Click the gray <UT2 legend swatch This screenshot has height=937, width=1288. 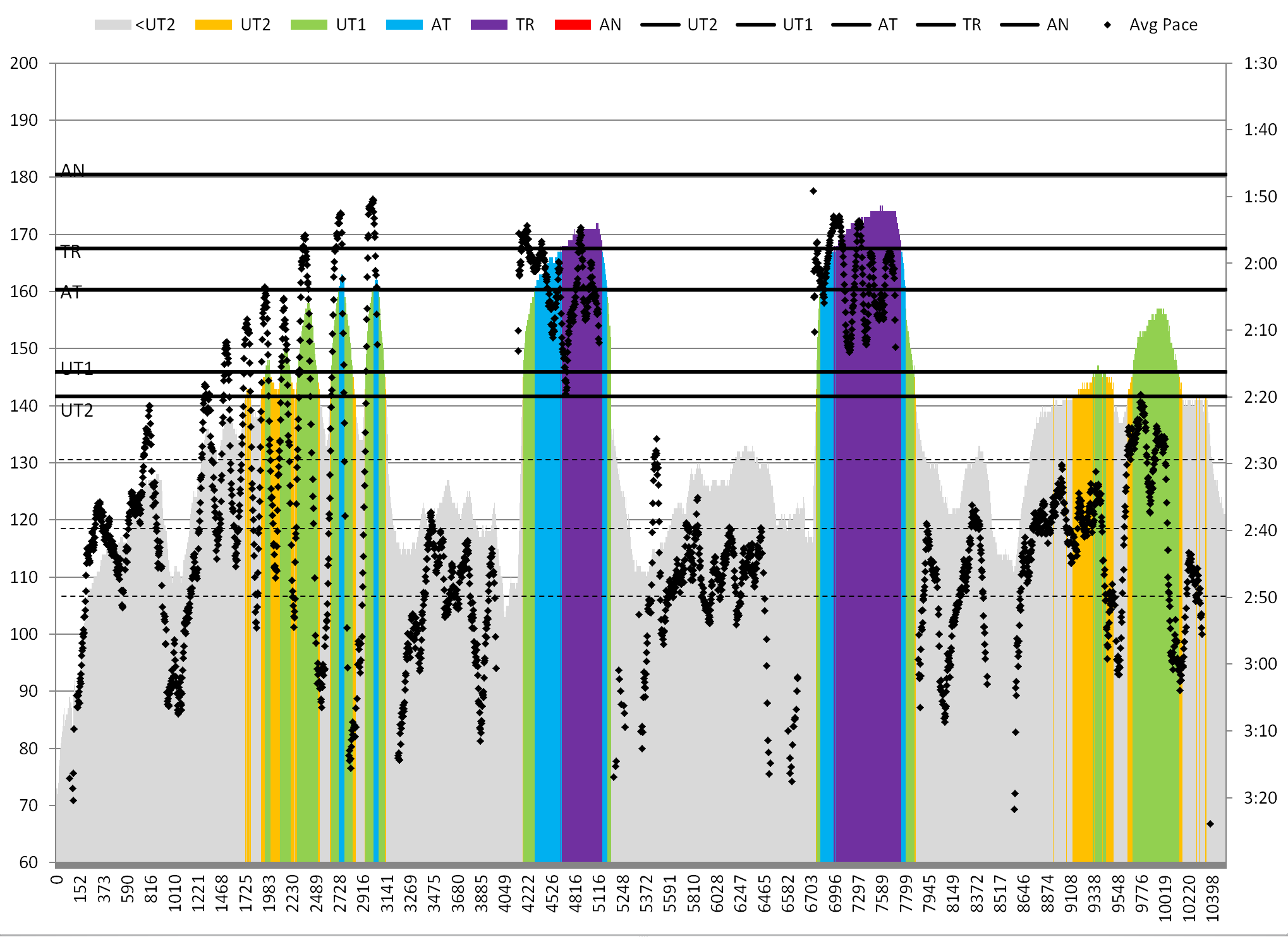tap(112, 25)
